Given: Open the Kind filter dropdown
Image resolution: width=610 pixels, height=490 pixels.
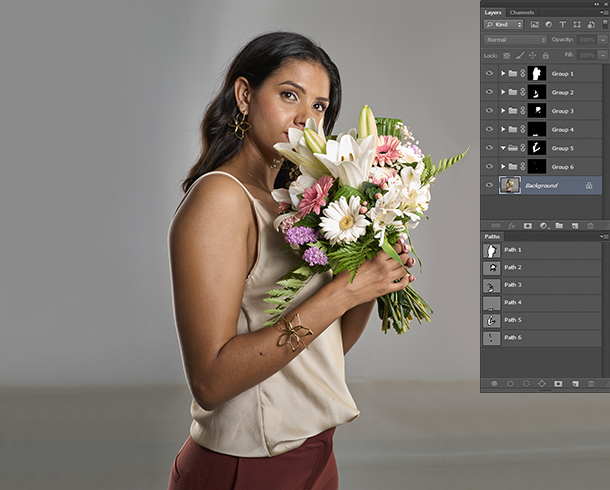Looking at the screenshot, I should coord(503,24).
